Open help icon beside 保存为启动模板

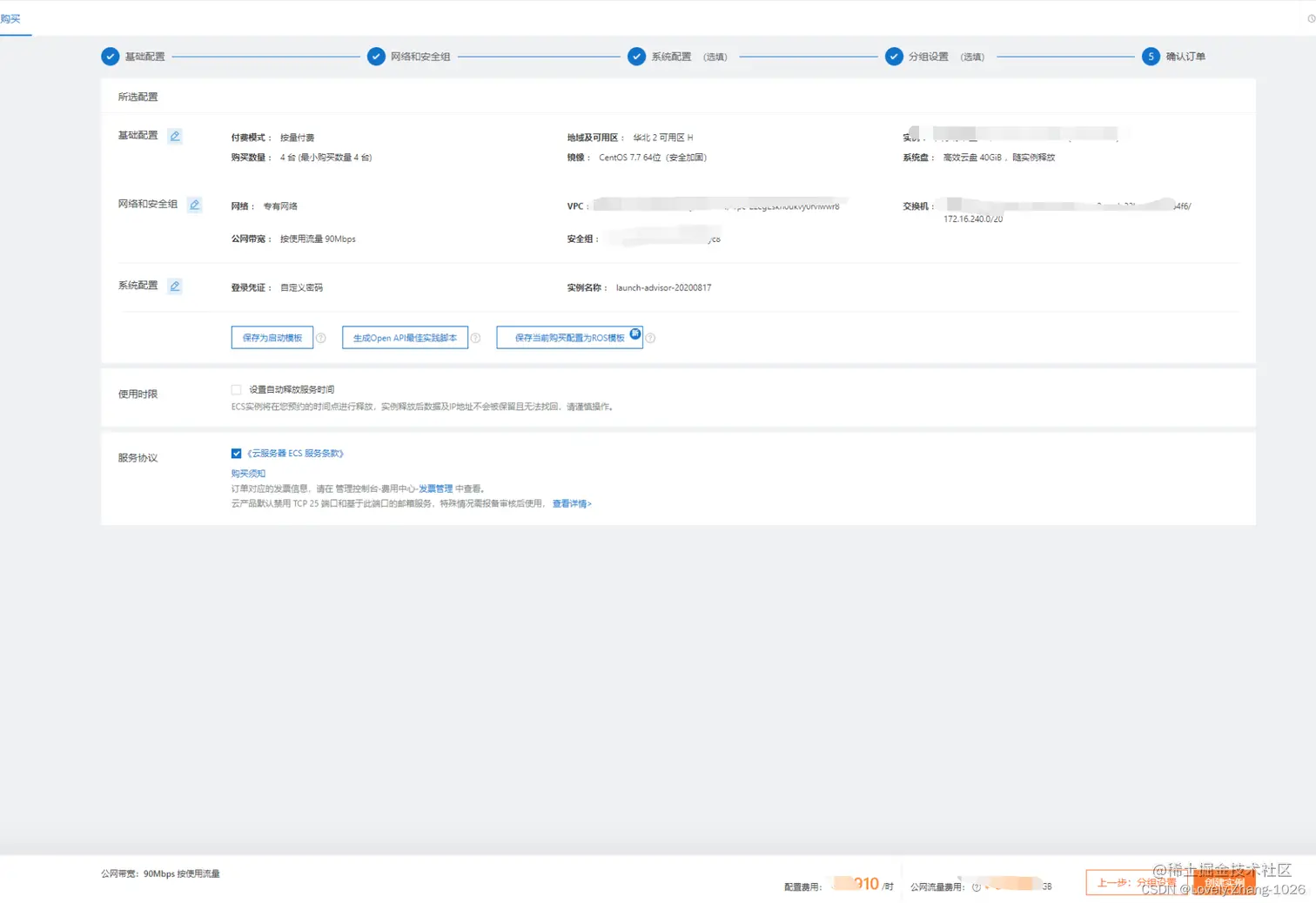click(x=321, y=338)
